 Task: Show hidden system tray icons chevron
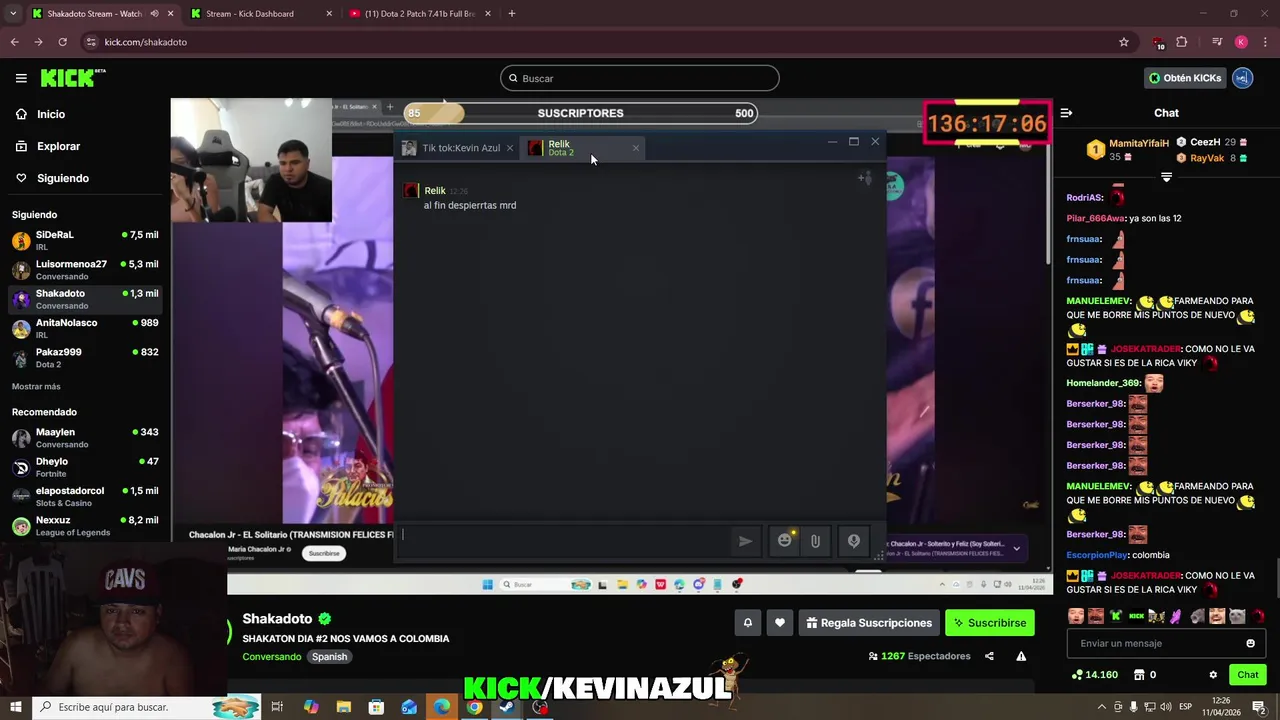[x=1102, y=707]
